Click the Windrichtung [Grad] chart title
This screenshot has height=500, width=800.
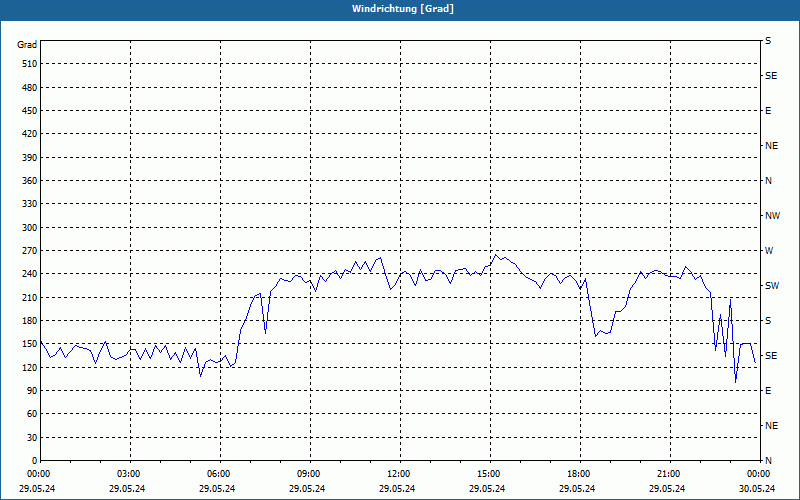coord(403,9)
